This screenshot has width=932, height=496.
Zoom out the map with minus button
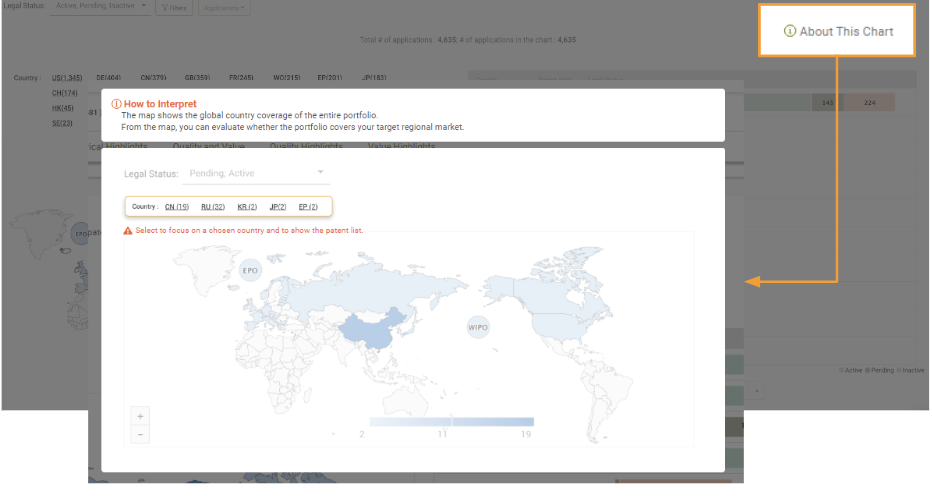click(140, 435)
